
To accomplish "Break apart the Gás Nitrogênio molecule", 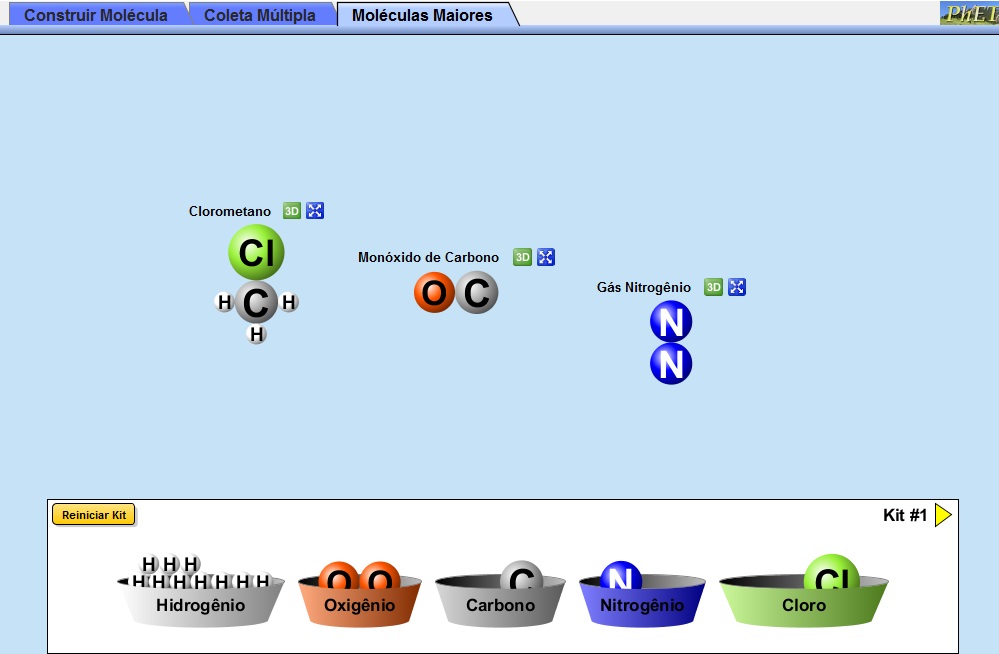I will coord(737,287).
